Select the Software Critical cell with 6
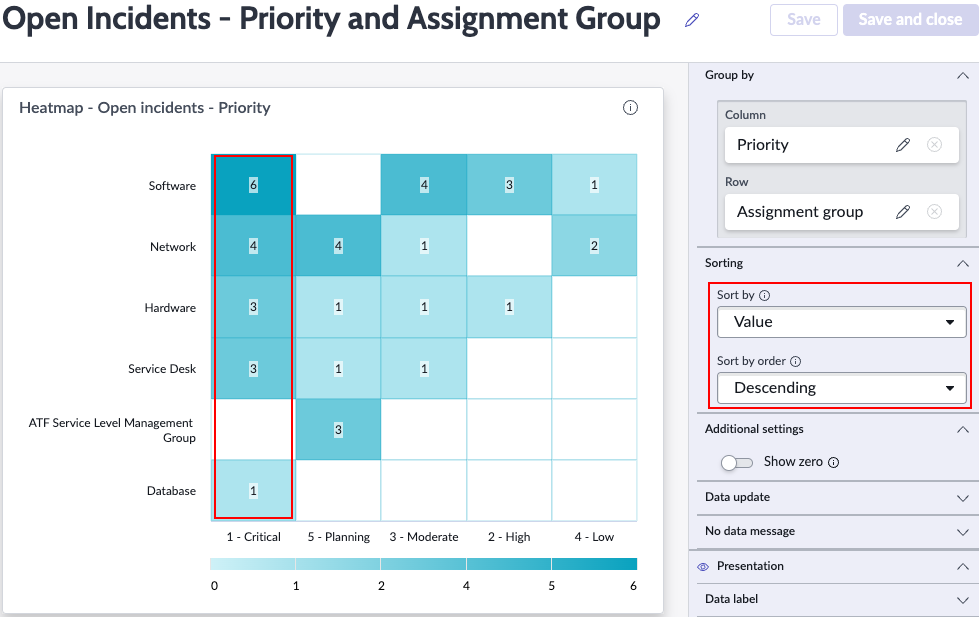The height and width of the screenshot is (617, 979). click(253, 185)
